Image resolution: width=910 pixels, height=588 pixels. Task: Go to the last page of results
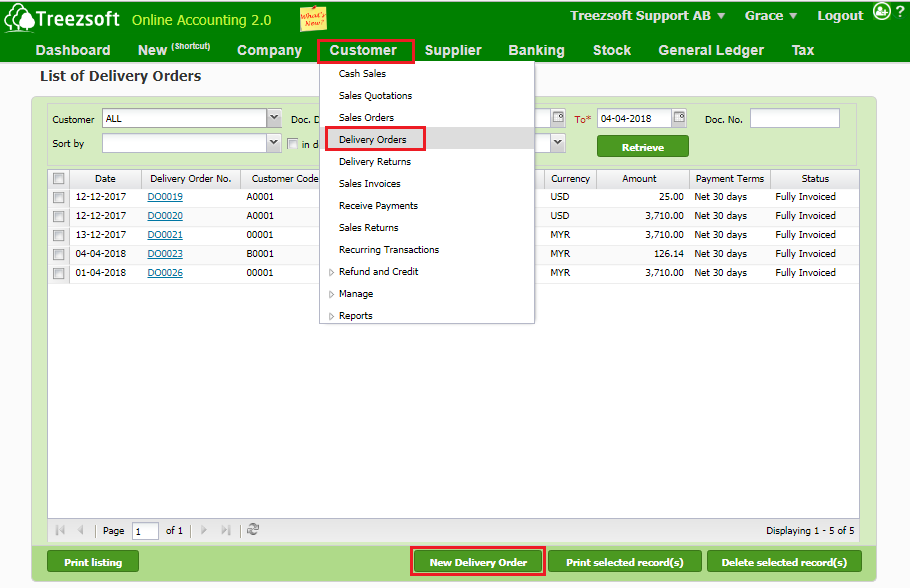tap(226, 530)
